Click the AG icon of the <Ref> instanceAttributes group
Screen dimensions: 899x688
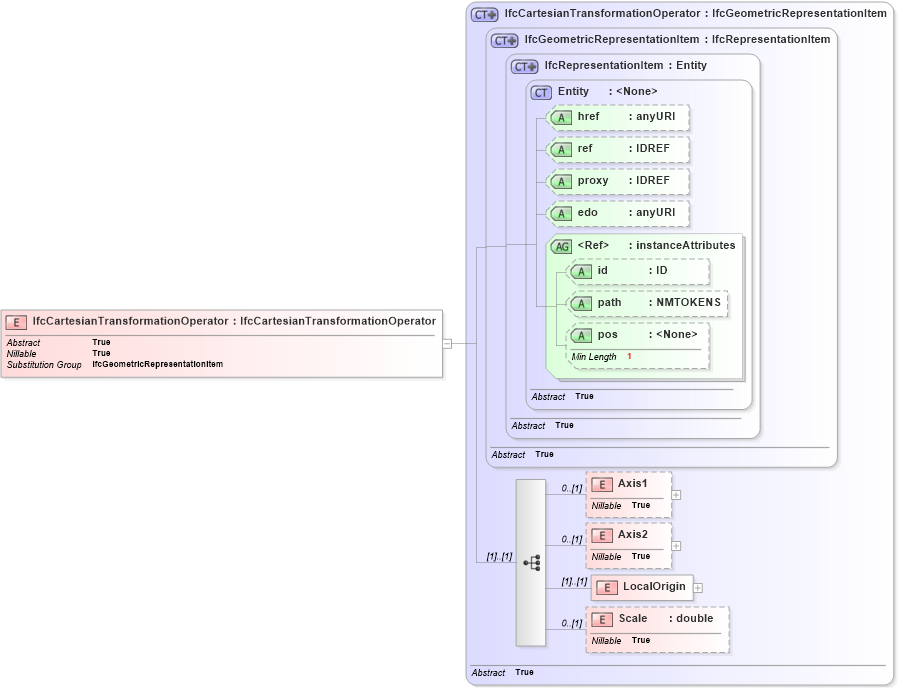coord(560,245)
